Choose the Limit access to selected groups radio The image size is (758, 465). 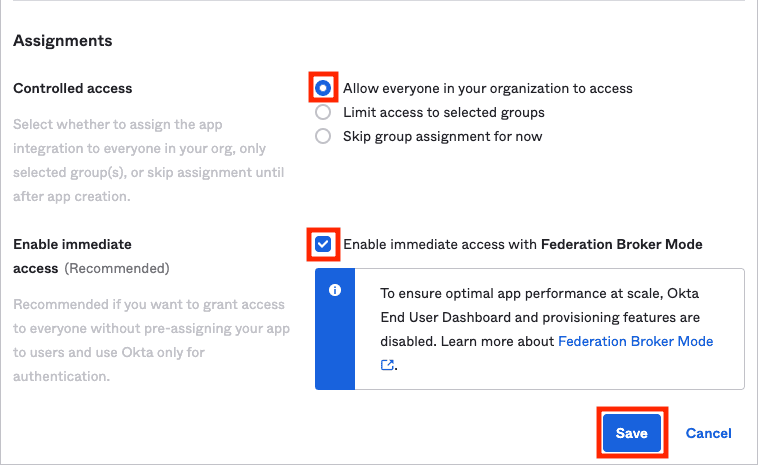323,112
